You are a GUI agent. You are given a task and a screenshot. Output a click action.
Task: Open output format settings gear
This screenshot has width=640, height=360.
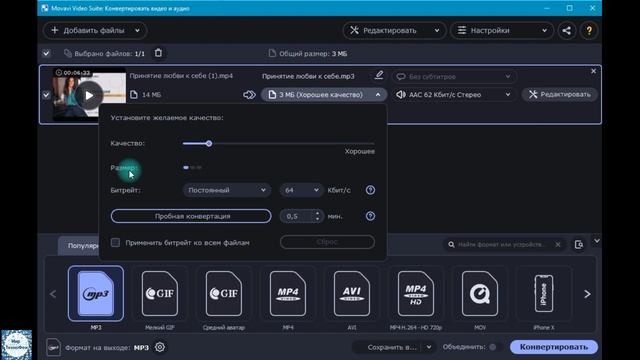[x=160, y=347]
